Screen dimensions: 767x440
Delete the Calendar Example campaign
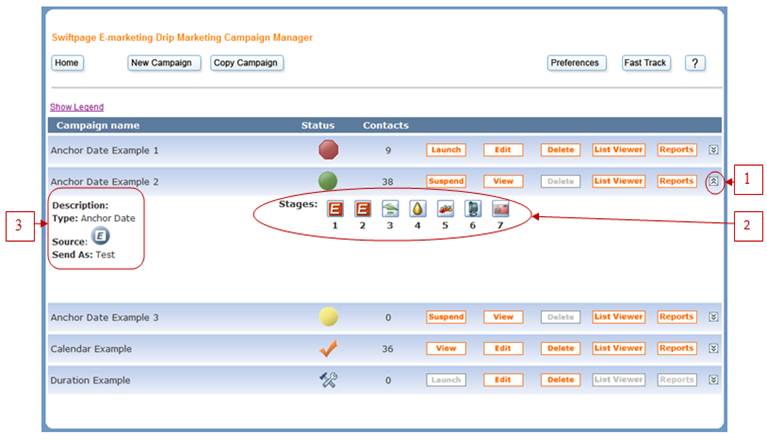click(561, 348)
